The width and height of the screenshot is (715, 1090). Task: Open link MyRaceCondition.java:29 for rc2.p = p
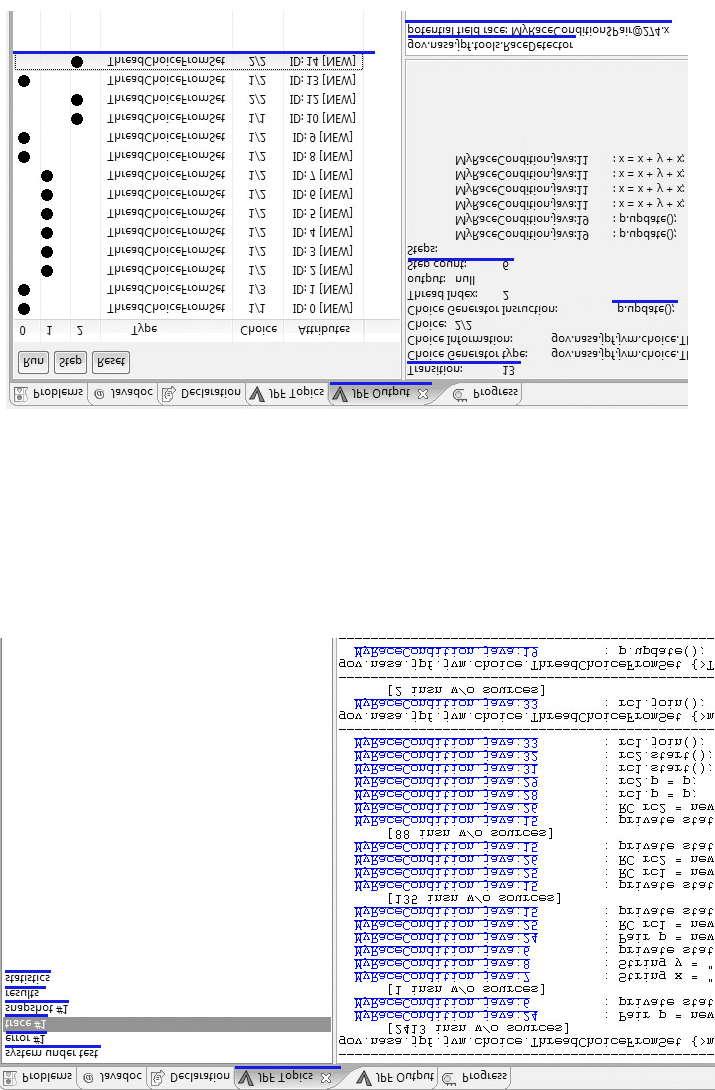point(446,782)
